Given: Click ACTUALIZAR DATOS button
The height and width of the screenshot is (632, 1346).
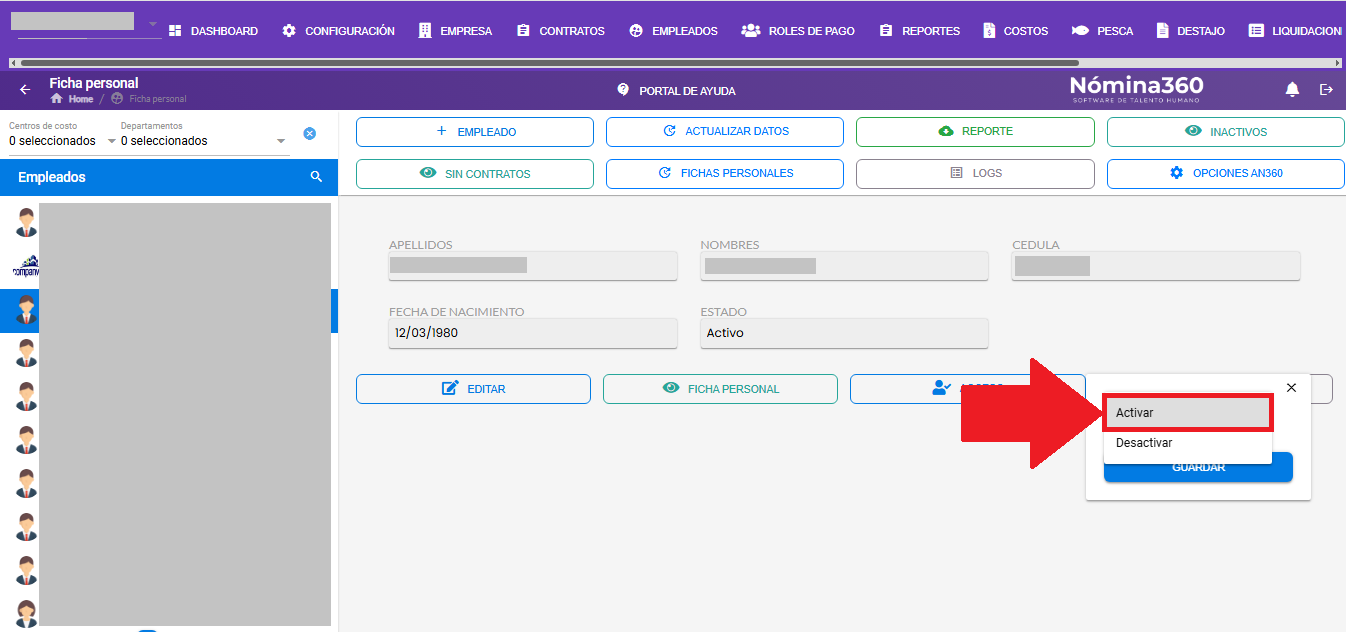Looking at the screenshot, I should (x=725, y=132).
